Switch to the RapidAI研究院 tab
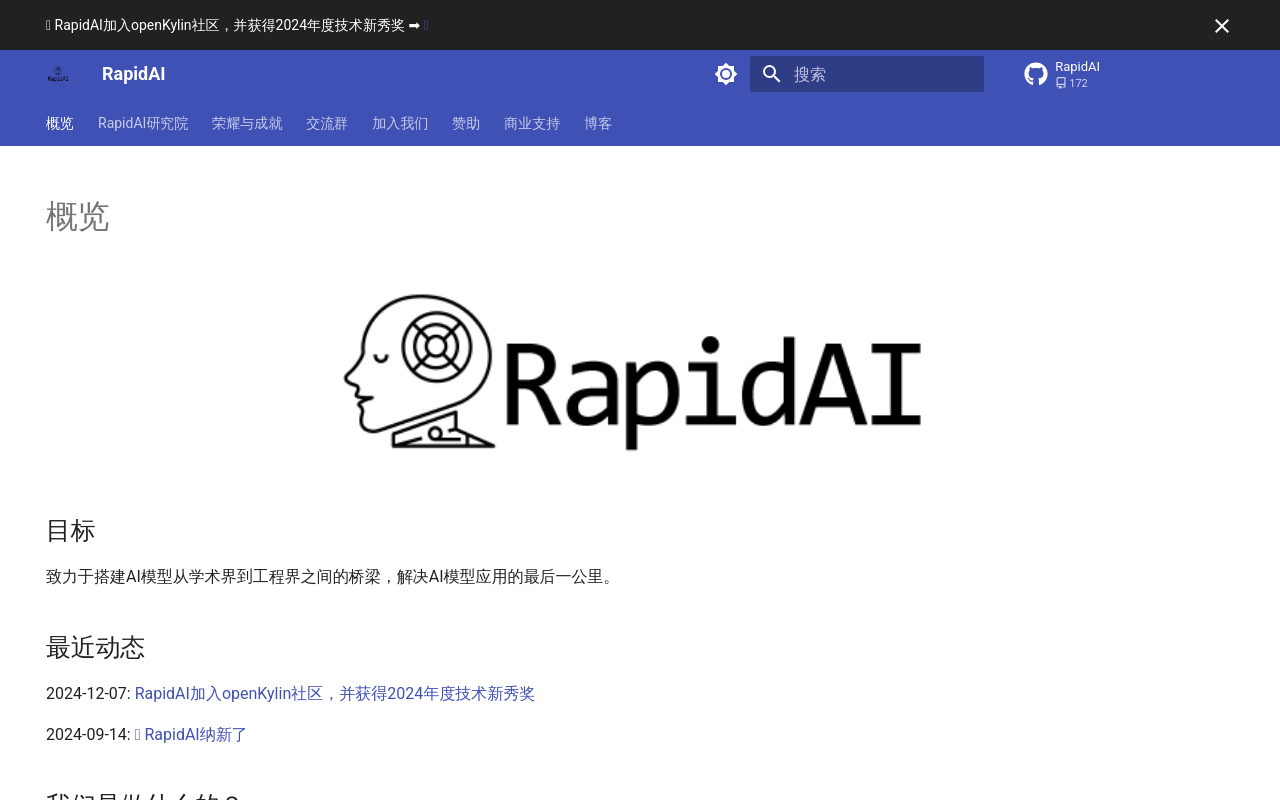The height and width of the screenshot is (800, 1280). click(143, 122)
